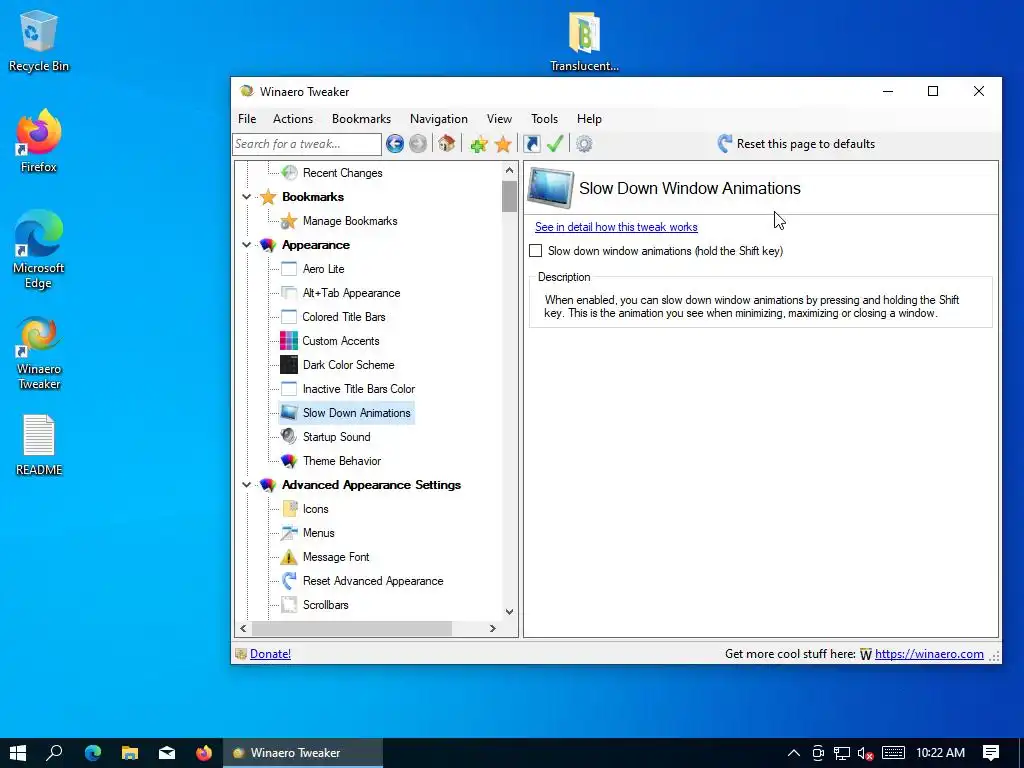Open the taskbar search magnifier

click(55, 753)
